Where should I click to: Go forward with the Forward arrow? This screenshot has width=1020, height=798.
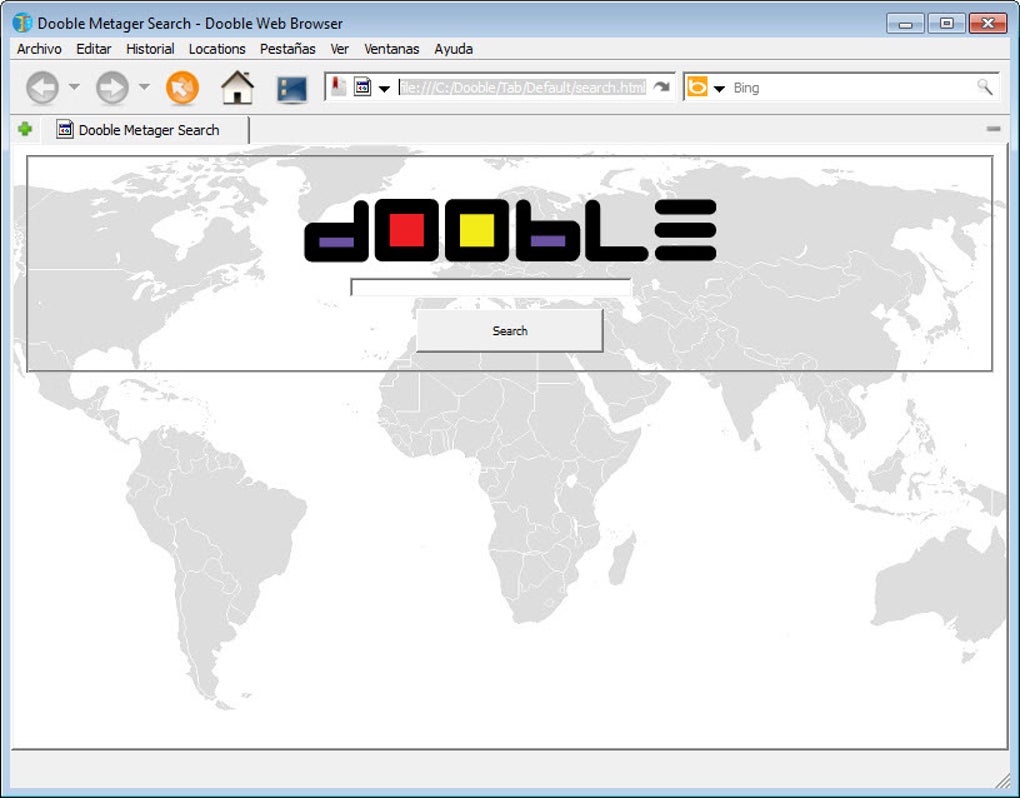(112, 87)
